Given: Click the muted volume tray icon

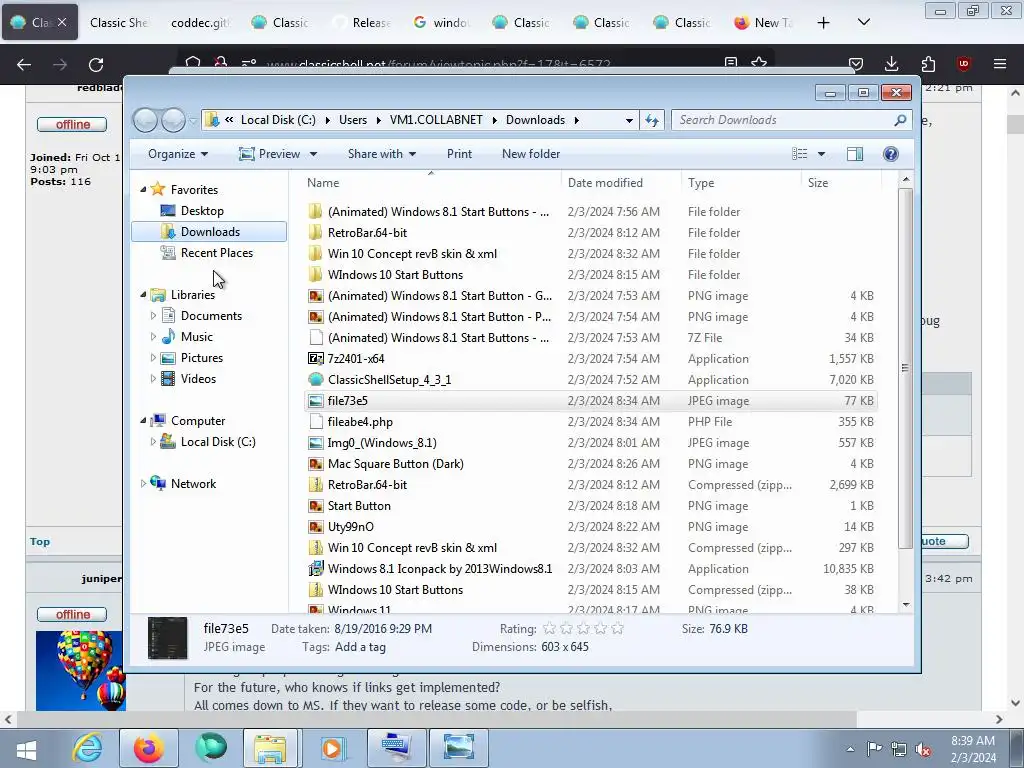Looking at the screenshot, I should (x=923, y=750).
